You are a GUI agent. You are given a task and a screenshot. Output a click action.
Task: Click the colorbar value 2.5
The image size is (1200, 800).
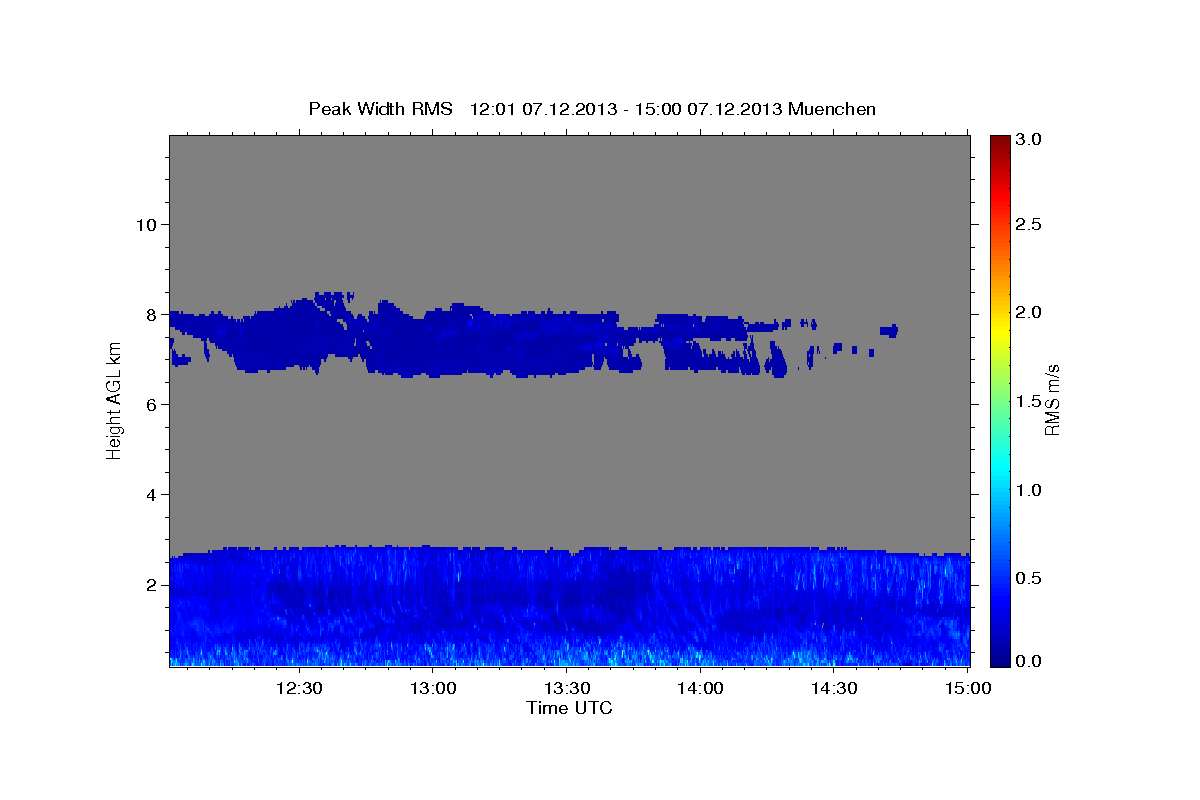pyautogui.click(x=1030, y=224)
